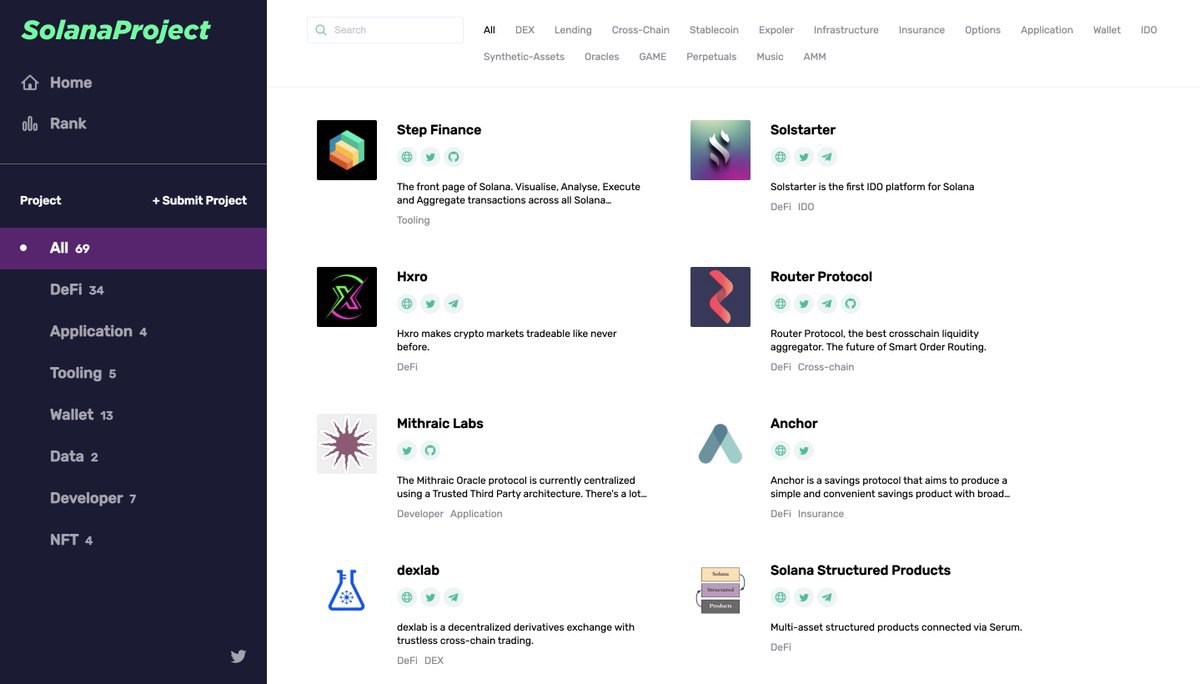Select the Oracles category filter
Viewport: 1200px width, 684px height.
tap(602, 57)
